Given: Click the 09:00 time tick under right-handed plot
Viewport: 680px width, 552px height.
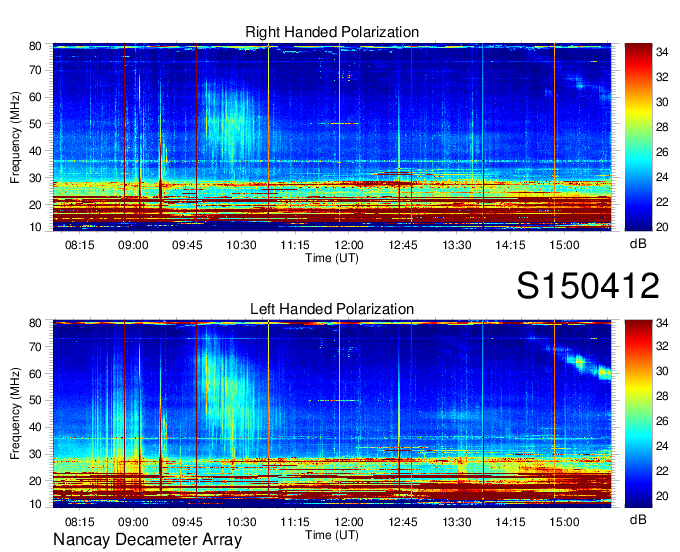Looking at the screenshot, I should pyautogui.click(x=133, y=245).
